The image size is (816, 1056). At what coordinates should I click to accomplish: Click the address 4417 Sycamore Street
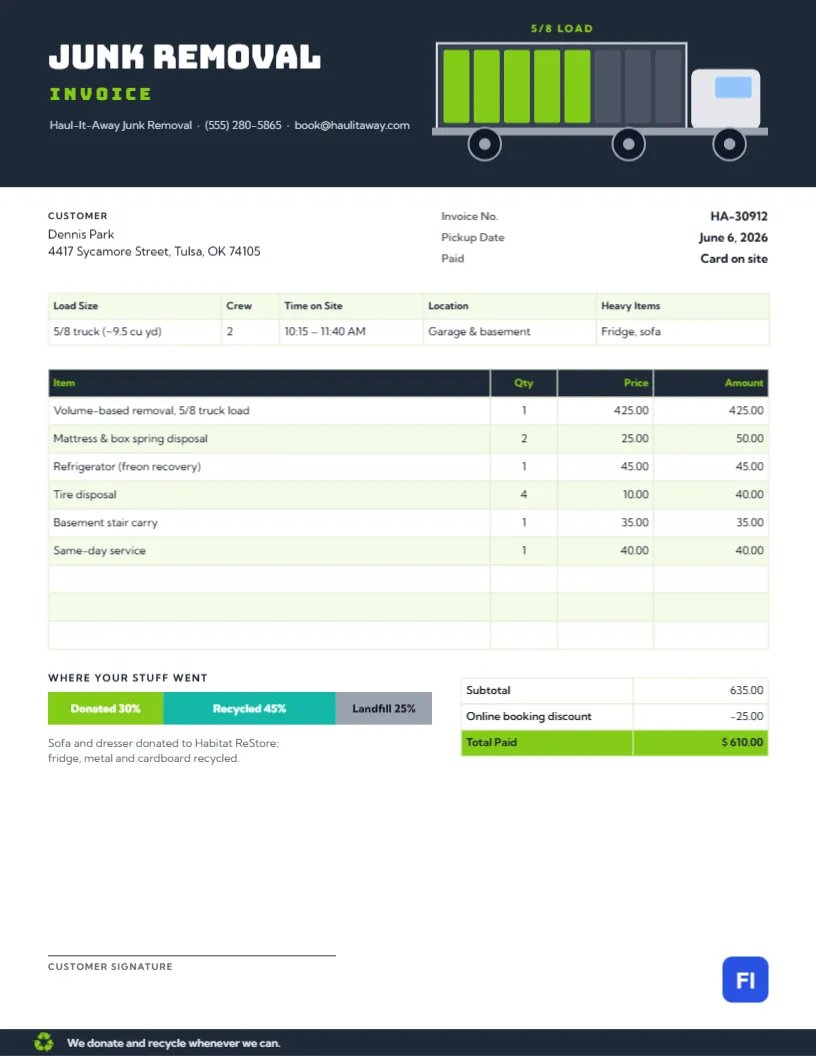click(154, 251)
